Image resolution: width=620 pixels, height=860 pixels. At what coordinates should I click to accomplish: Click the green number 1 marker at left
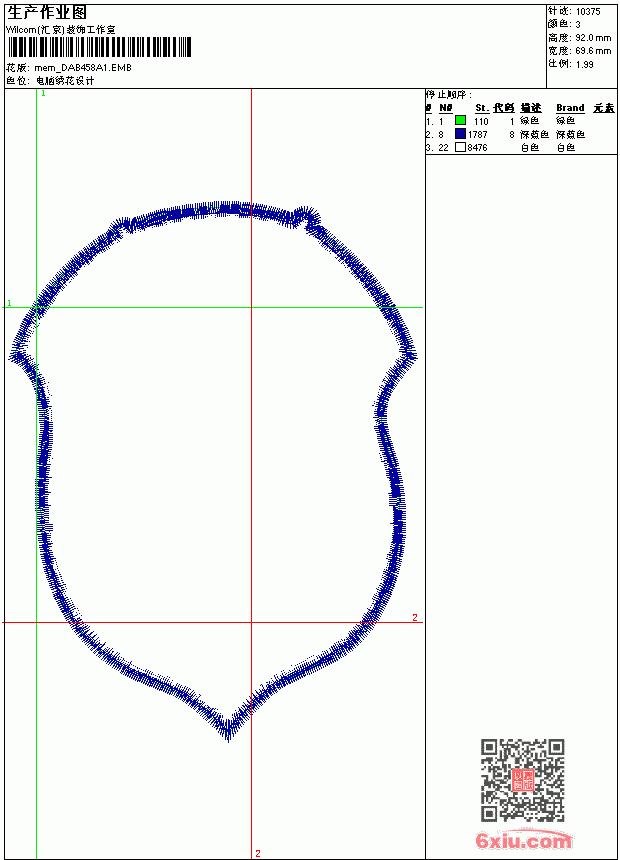9,303
